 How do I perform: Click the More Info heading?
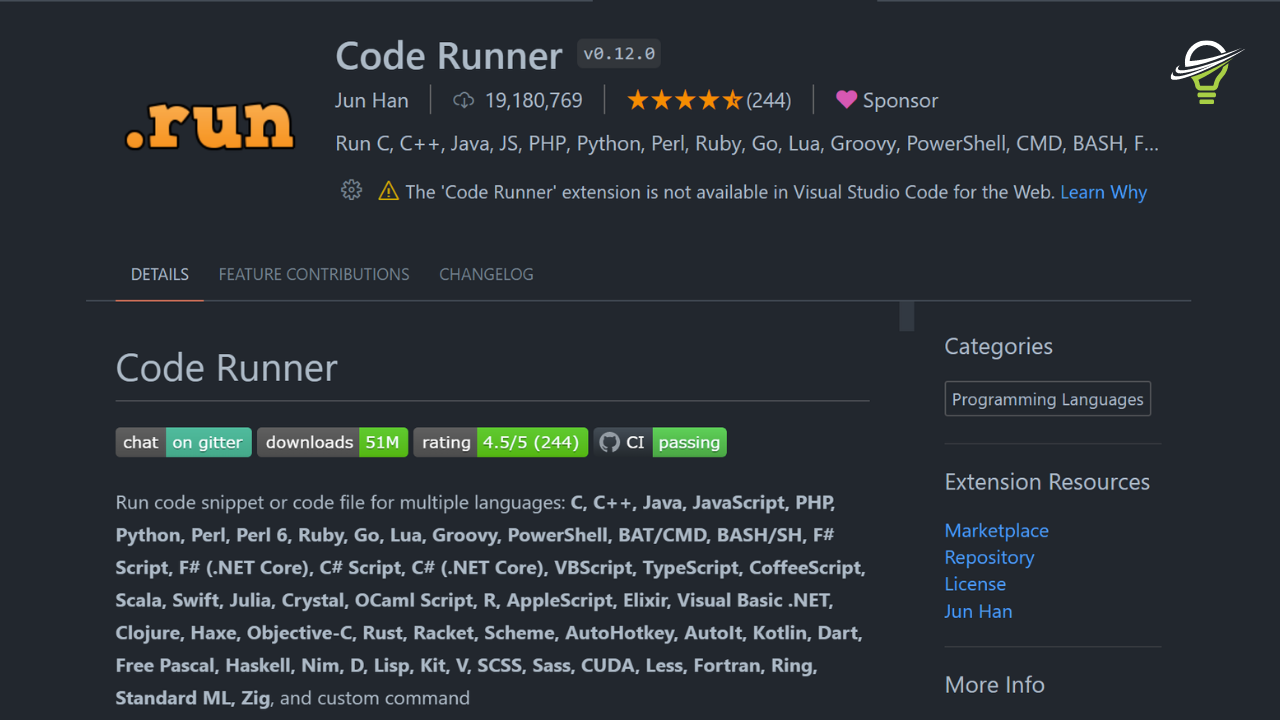coord(995,685)
